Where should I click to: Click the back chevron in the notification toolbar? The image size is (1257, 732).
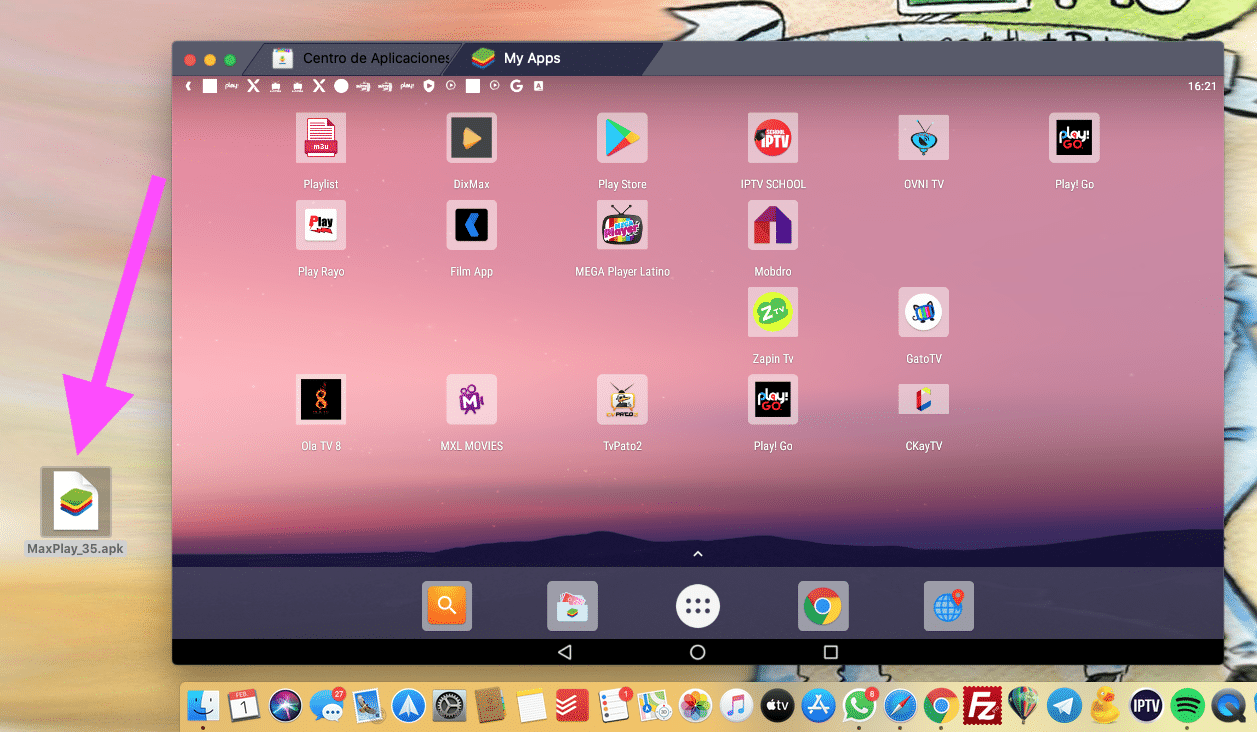[x=188, y=86]
